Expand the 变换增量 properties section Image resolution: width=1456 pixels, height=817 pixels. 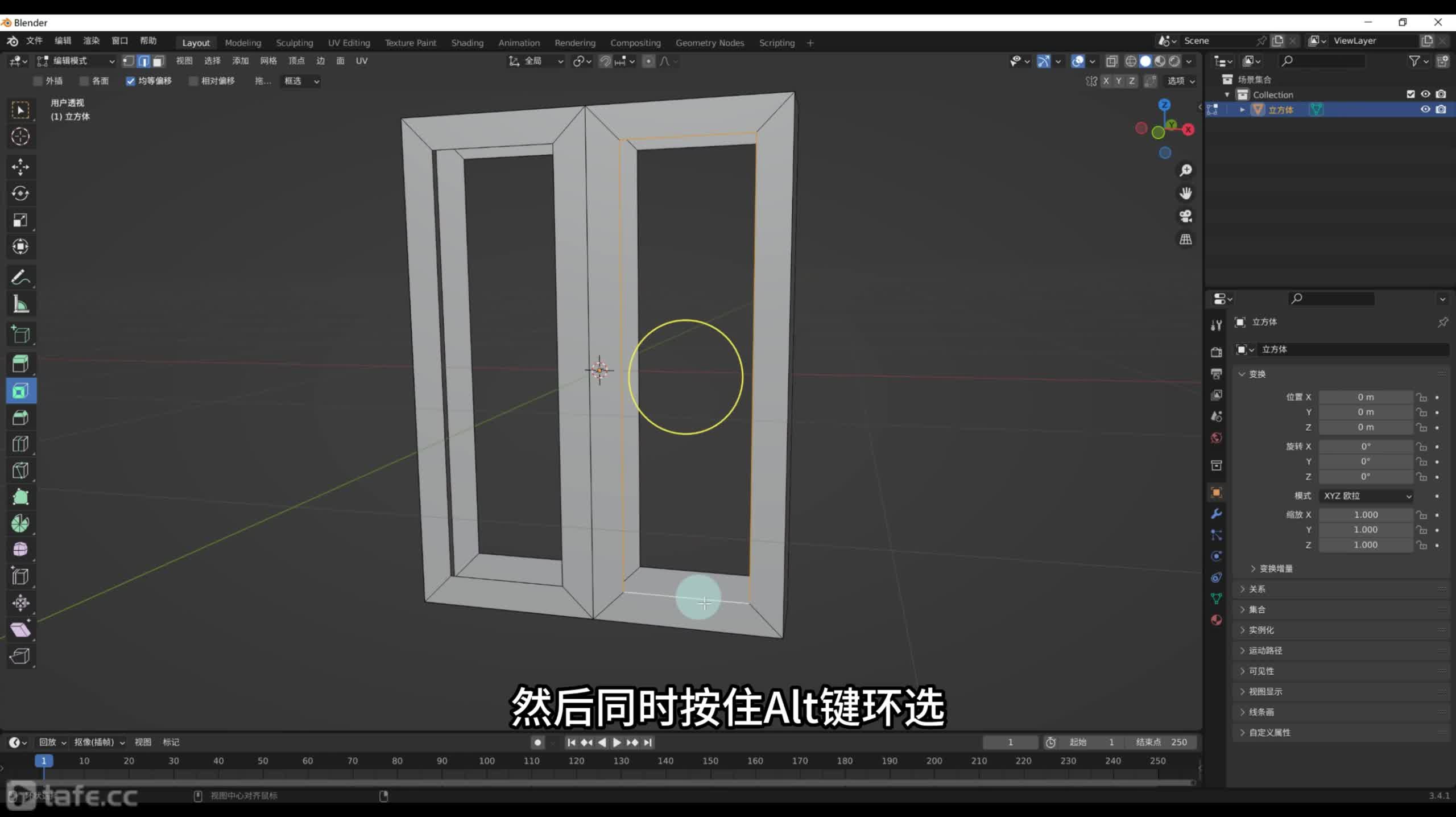[x=1254, y=568]
